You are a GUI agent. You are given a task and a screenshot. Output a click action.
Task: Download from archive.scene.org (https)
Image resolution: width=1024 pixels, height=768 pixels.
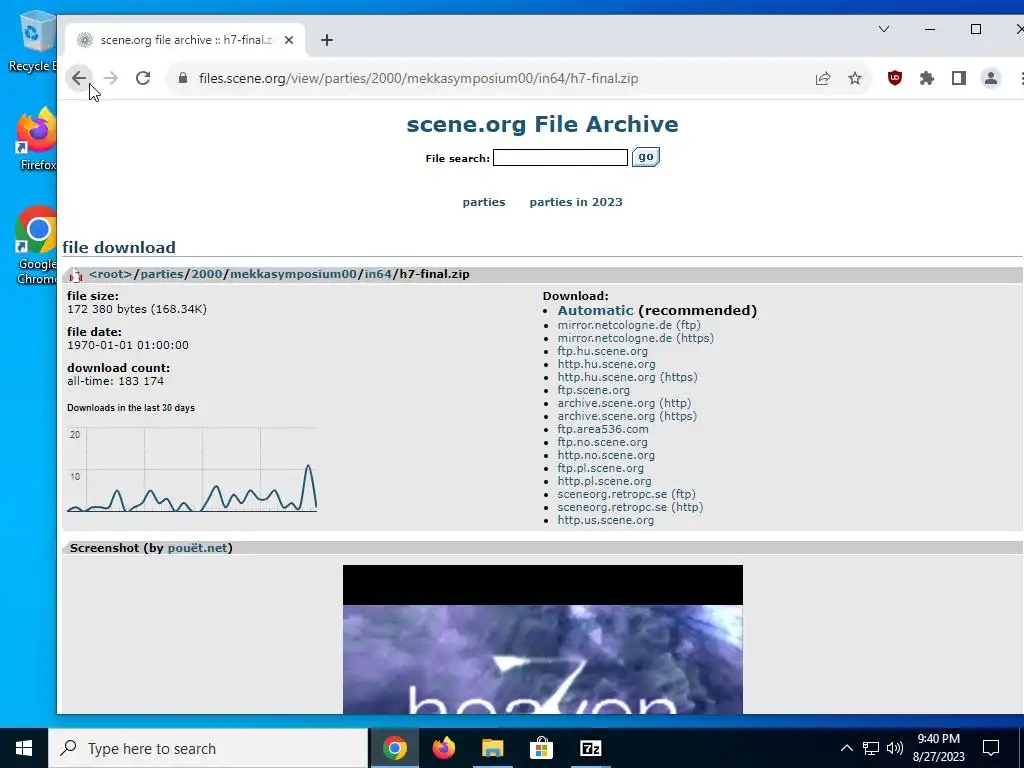(x=627, y=416)
